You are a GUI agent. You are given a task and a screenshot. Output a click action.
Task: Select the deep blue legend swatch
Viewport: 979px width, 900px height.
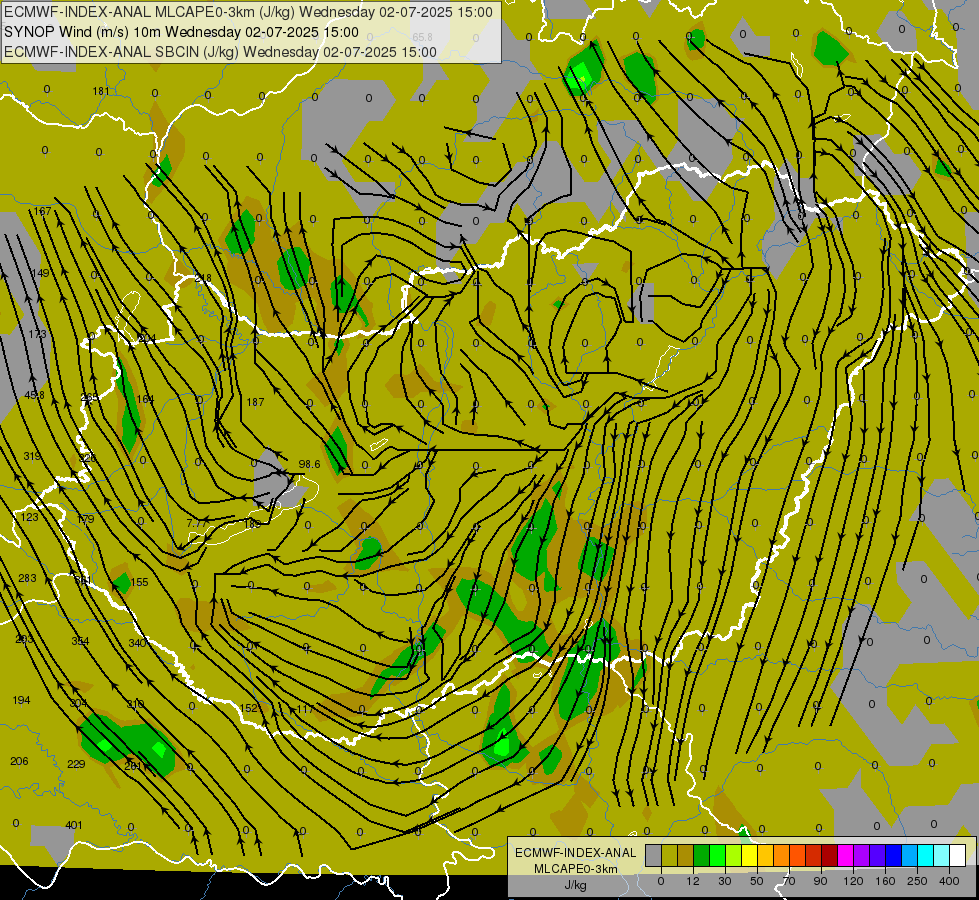click(x=894, y=855)
